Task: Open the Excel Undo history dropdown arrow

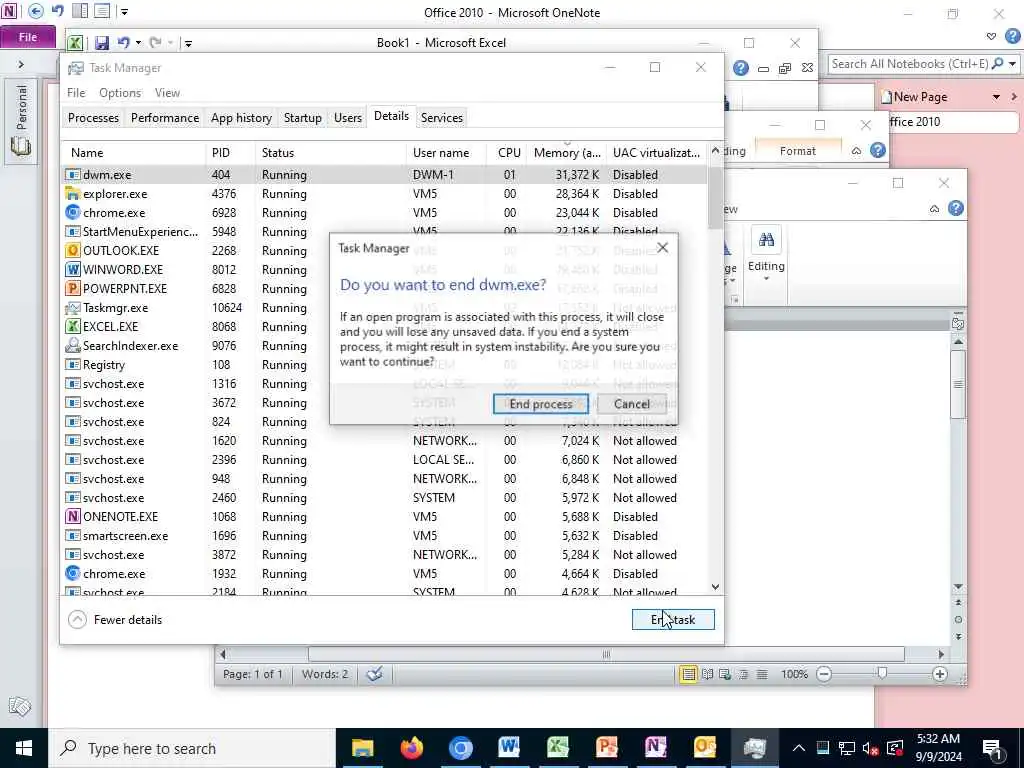Action: coord(138,43)
